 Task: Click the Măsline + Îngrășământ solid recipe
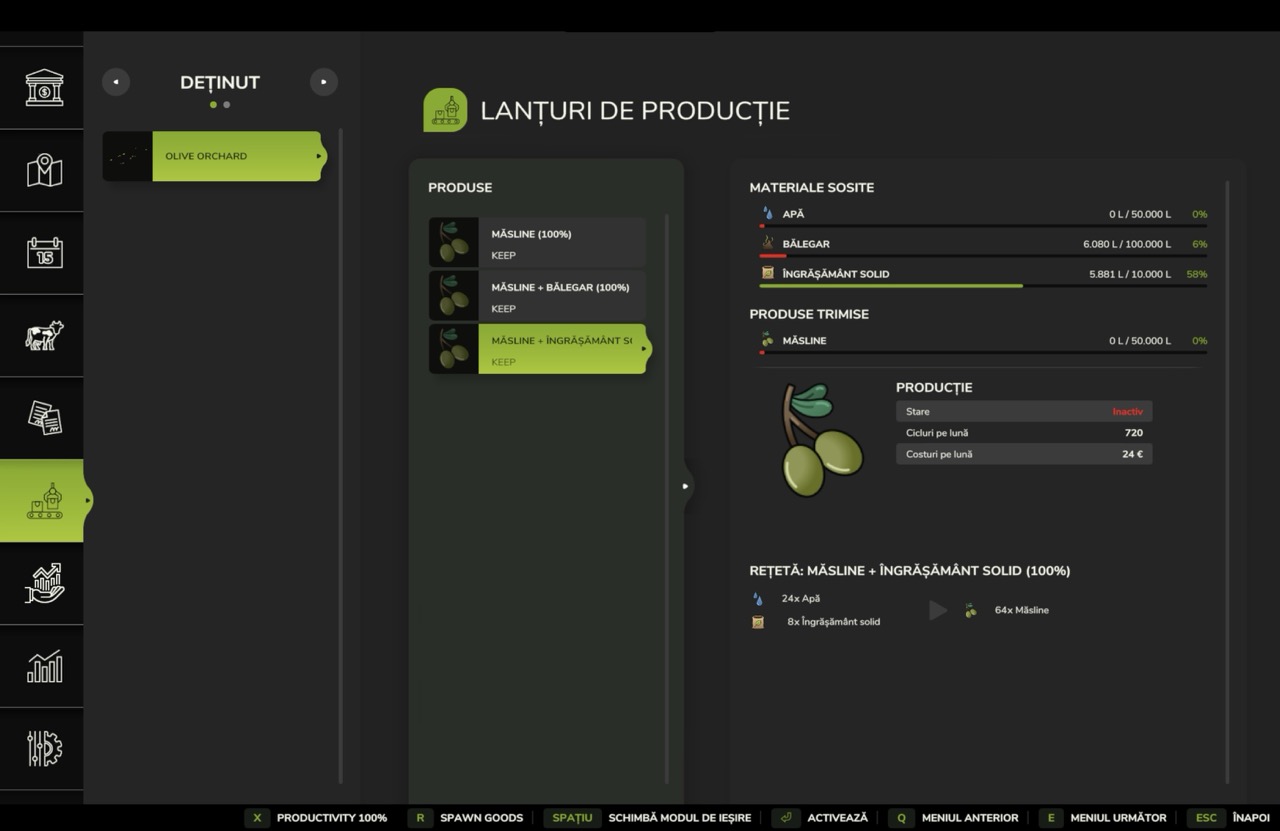click(540, 350)
